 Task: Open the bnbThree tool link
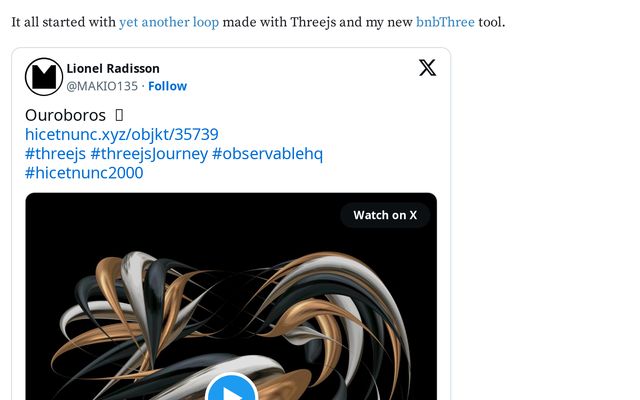(445, 22)
